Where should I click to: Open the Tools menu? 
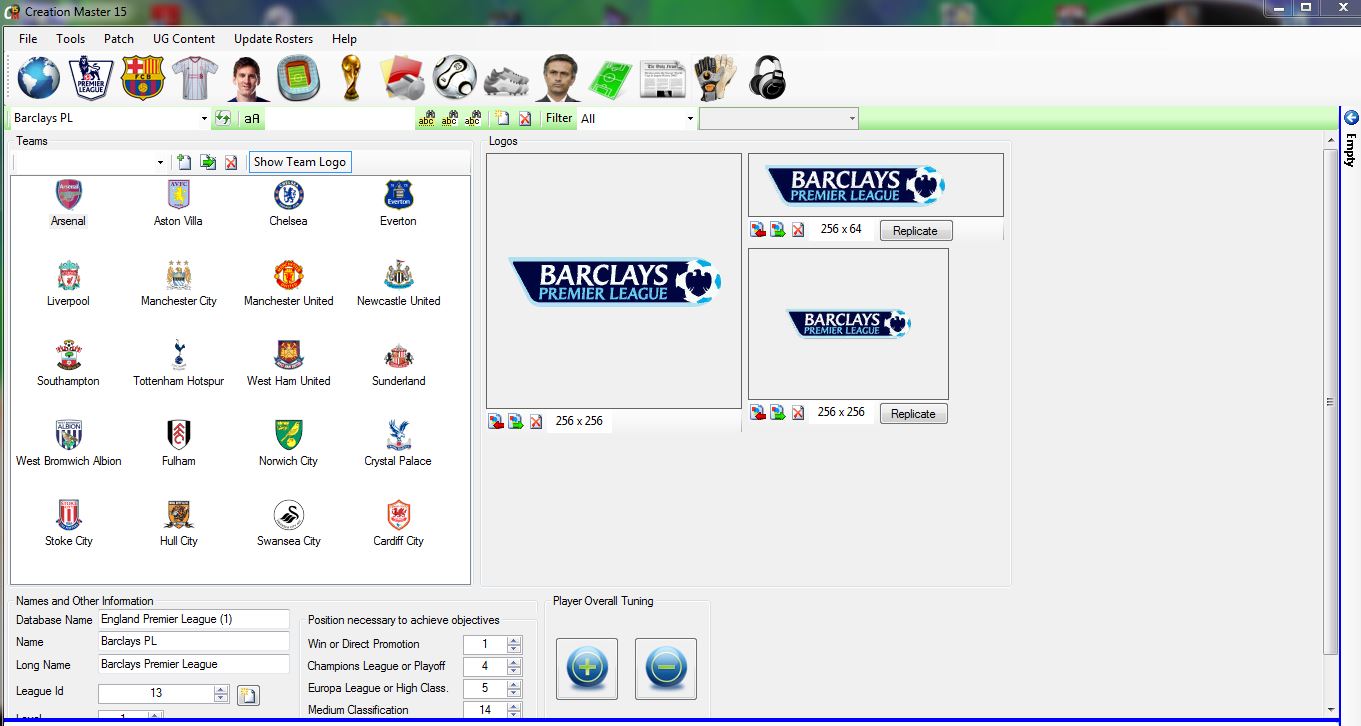[x=71, y=39]
